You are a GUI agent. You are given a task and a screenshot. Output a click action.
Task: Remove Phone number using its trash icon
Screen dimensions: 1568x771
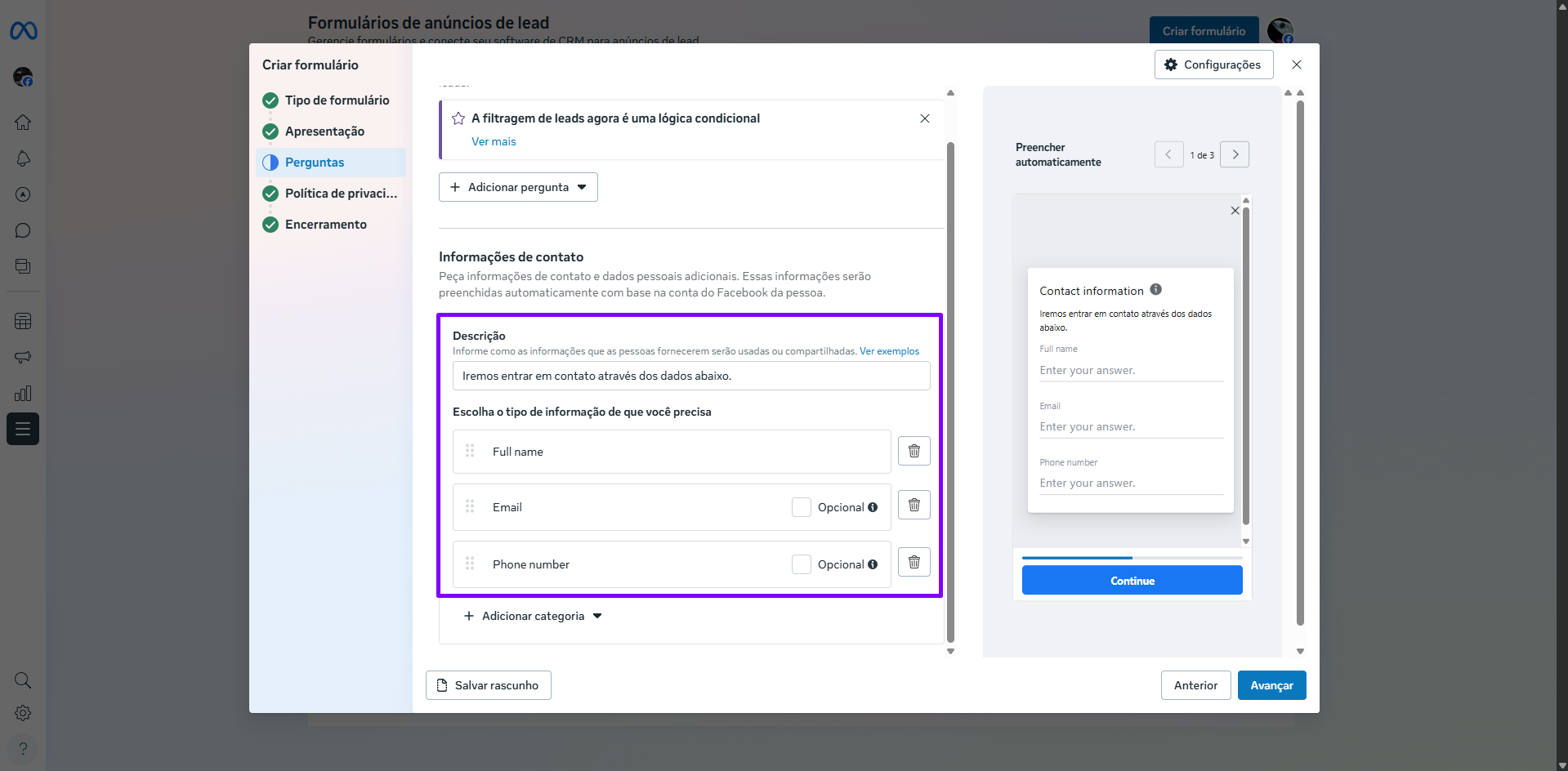[914, 562]
